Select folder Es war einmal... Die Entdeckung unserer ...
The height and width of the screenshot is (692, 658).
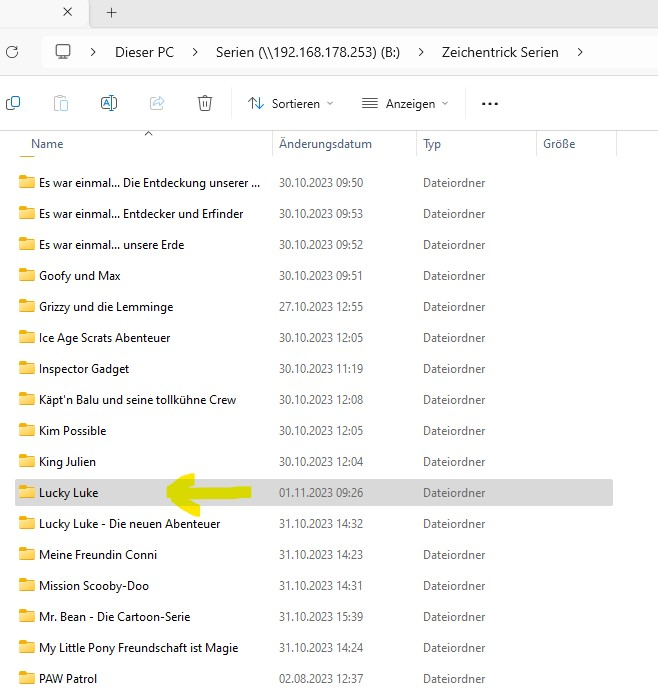click(x=149, y=183)
